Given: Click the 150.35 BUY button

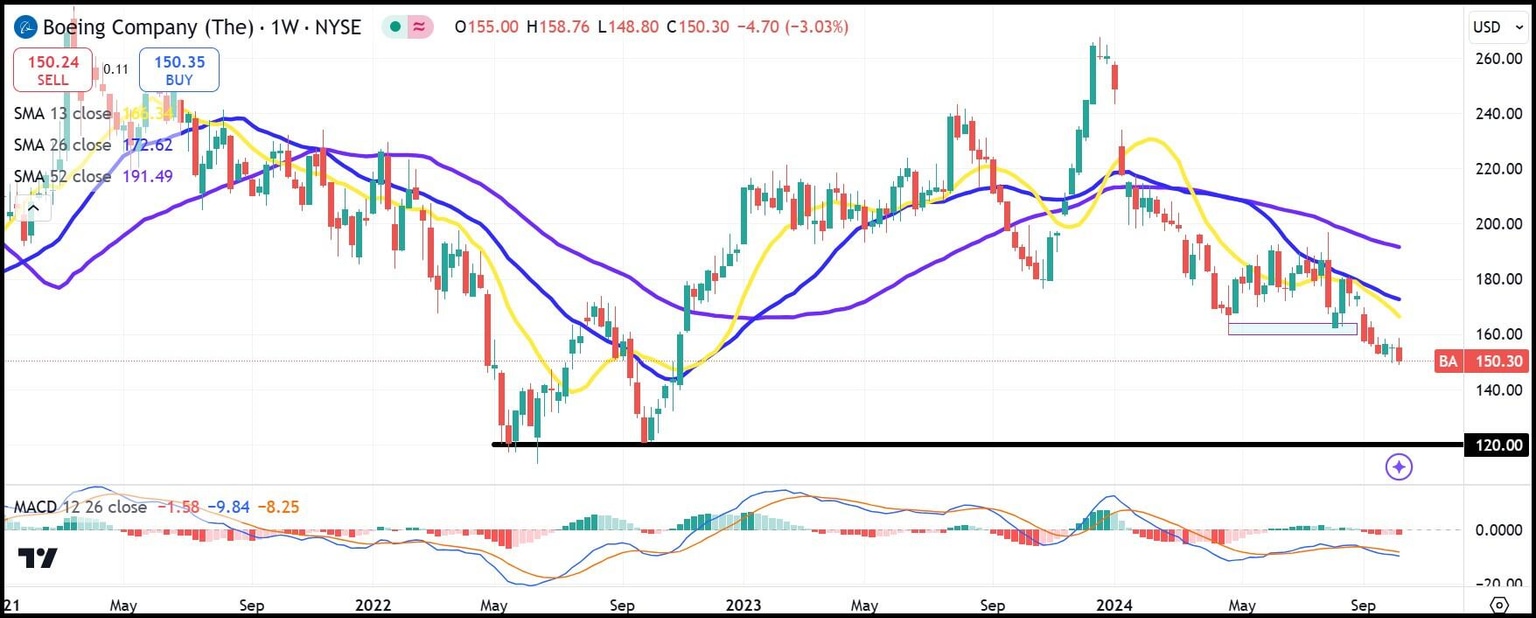Looking at the screenshot, I should click(x=179, y=70).
